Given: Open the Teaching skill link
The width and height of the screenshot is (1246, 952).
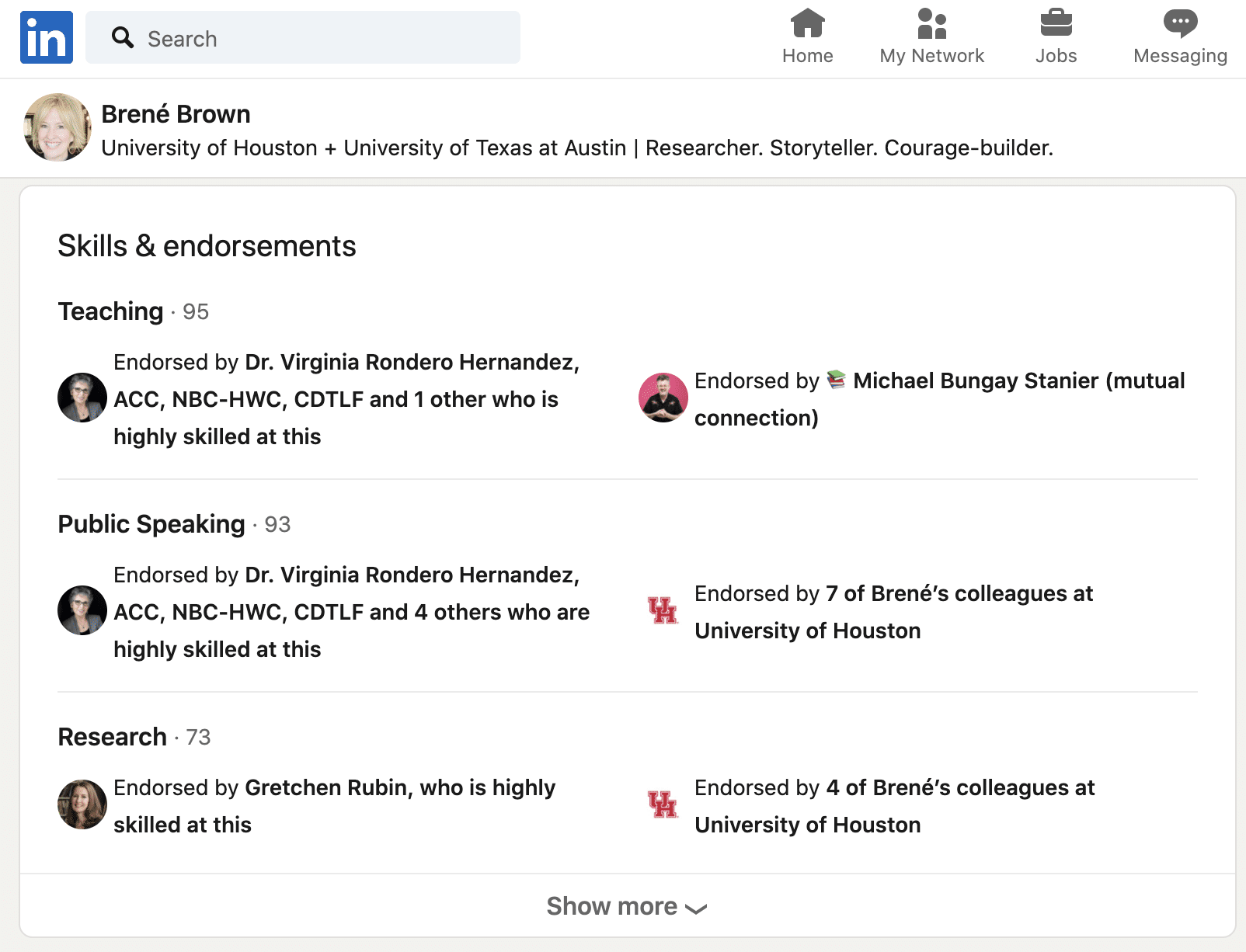Looking at the screenshot, I should [x=110, y=311].
